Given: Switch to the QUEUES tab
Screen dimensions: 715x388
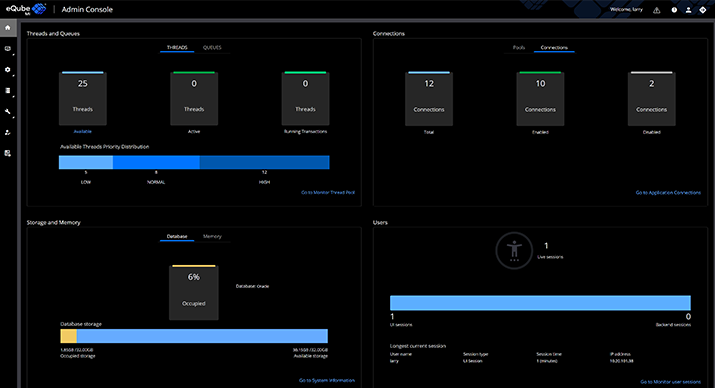Looking at the screenshot, I should [212, 47].
